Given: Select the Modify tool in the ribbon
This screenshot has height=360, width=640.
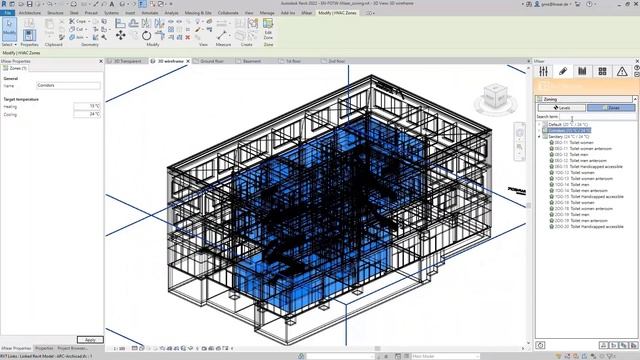Looking at the screenshot, I should 9,29.
